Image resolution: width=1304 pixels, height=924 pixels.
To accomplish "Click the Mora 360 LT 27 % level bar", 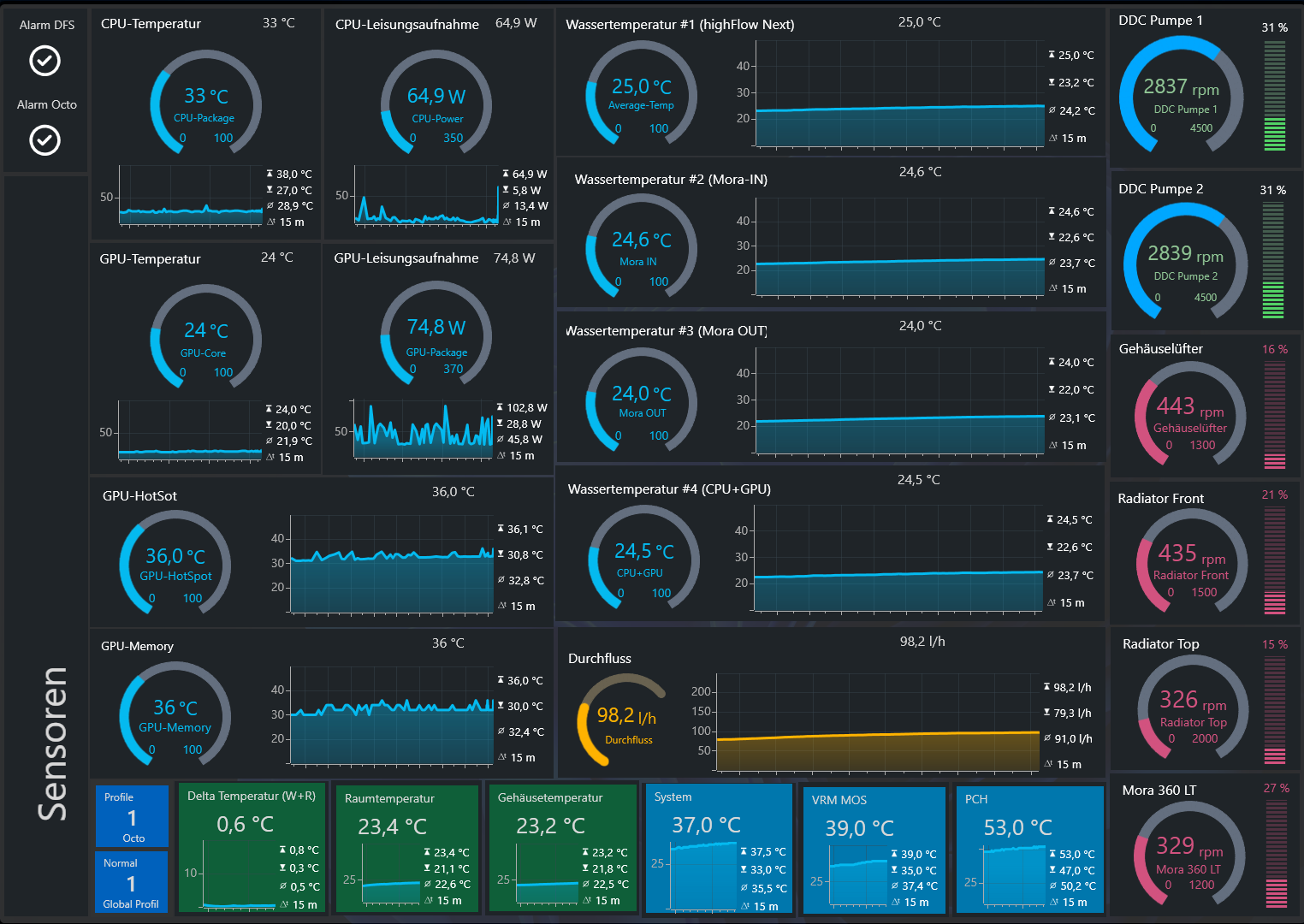I will [1277, 853].
